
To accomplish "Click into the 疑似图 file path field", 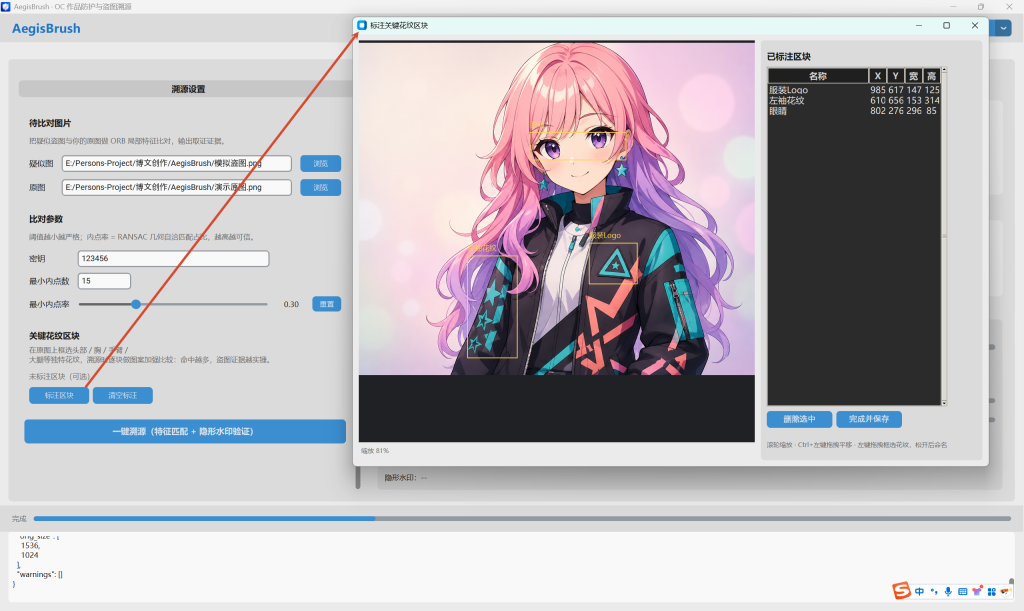I will (x=177, y=163).
